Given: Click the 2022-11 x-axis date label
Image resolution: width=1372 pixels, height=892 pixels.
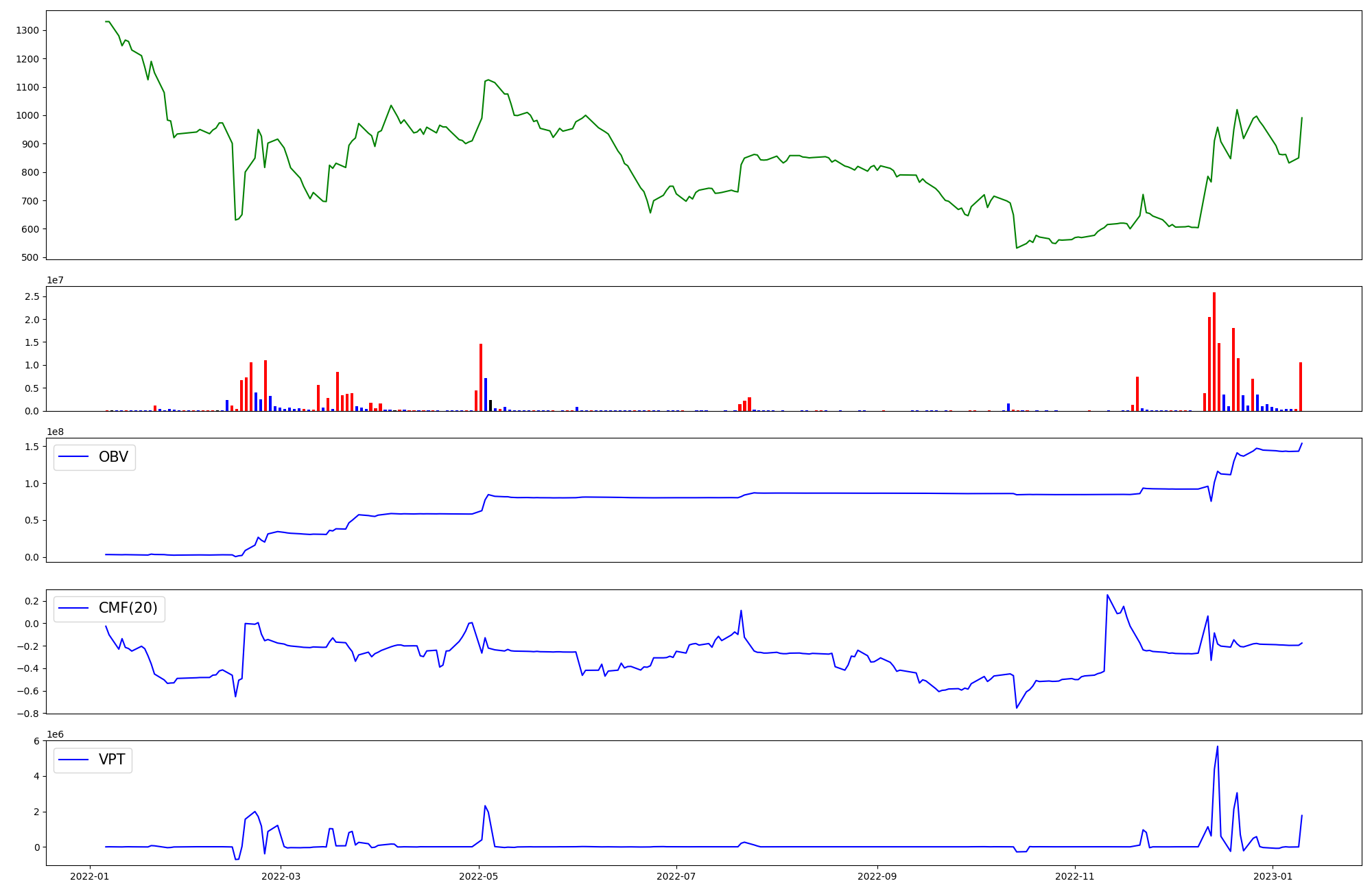Looking at the screenshot, I should point(1075,876).
